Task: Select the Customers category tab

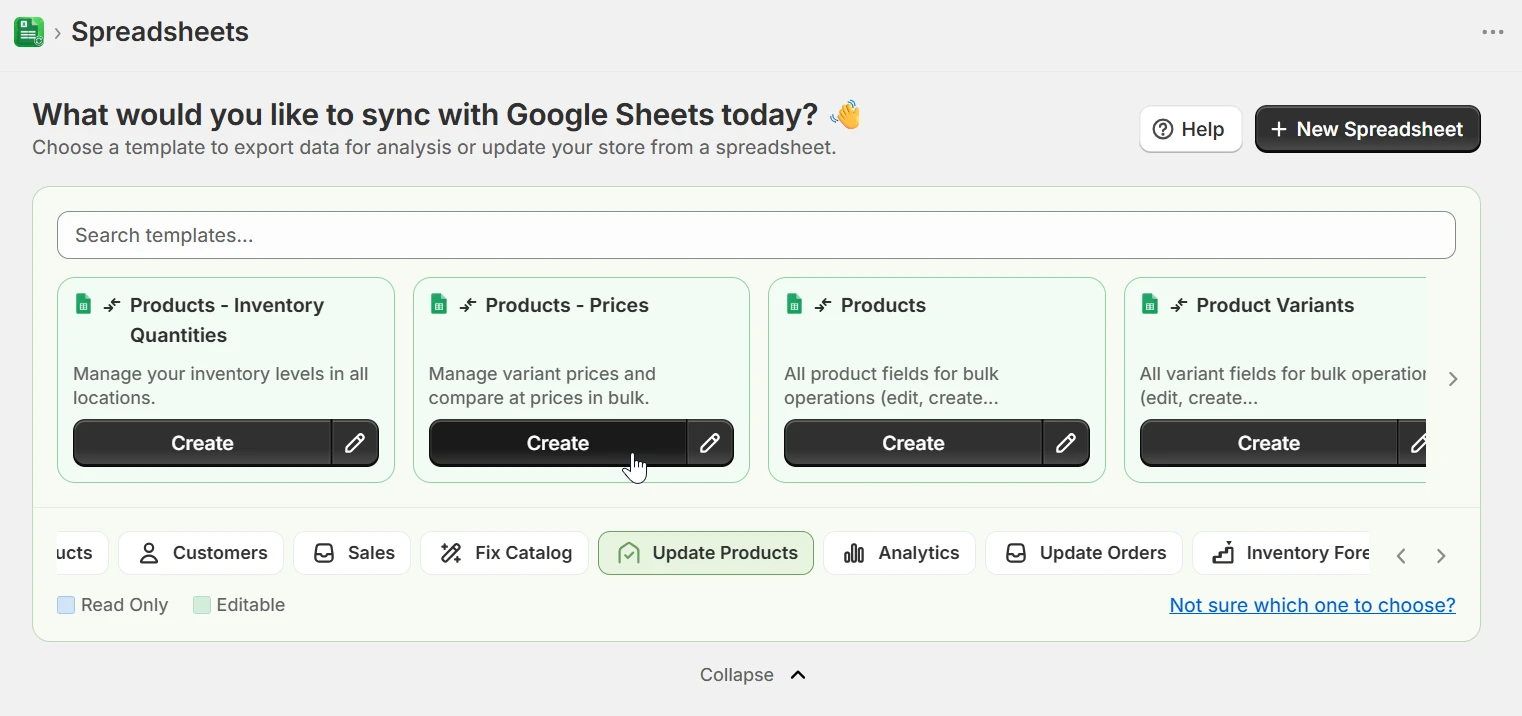Action: [x=201, y=553]
